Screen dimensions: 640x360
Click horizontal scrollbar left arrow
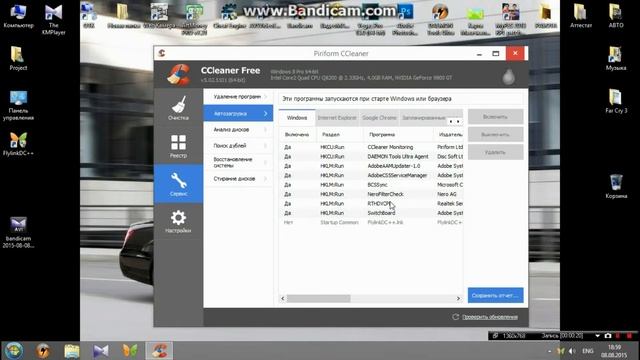point(283,298)
